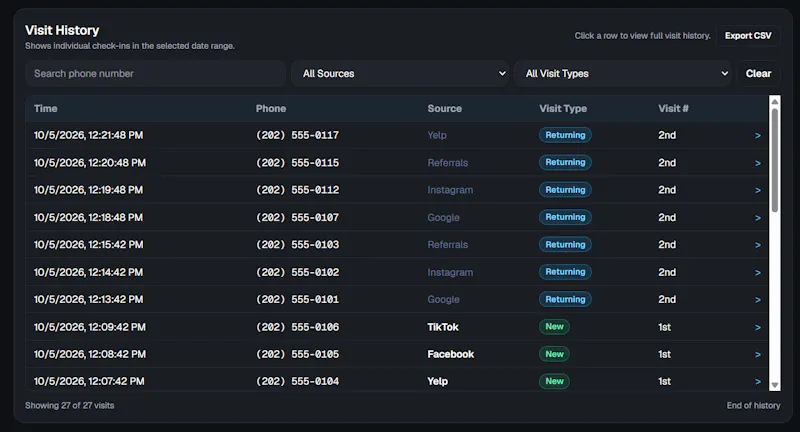The height and width of the screenshot is (432, 800).
Task: Open visit details arrow for (202) 555-0102
Action: click(x=758, y=273)
